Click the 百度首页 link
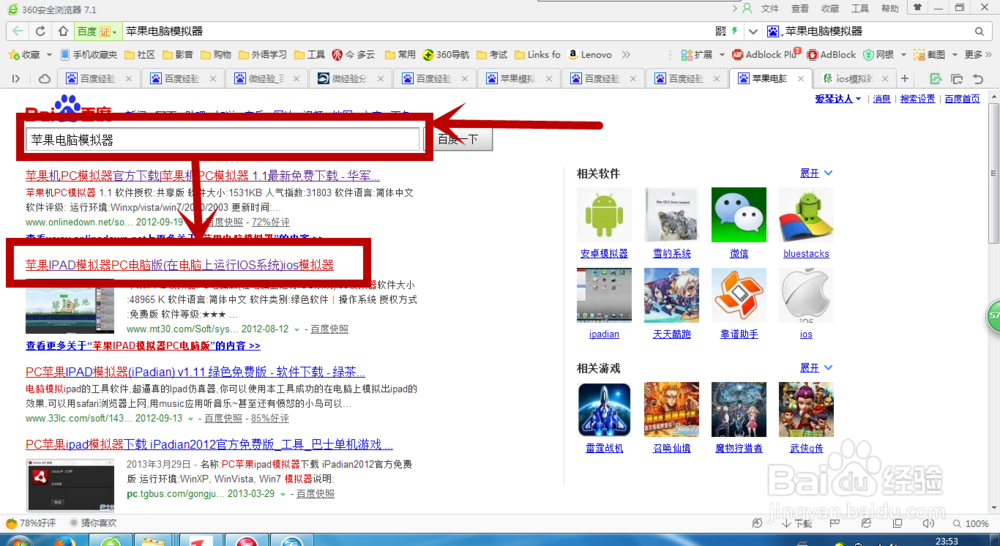1000x546 pixels. (962, 99)
